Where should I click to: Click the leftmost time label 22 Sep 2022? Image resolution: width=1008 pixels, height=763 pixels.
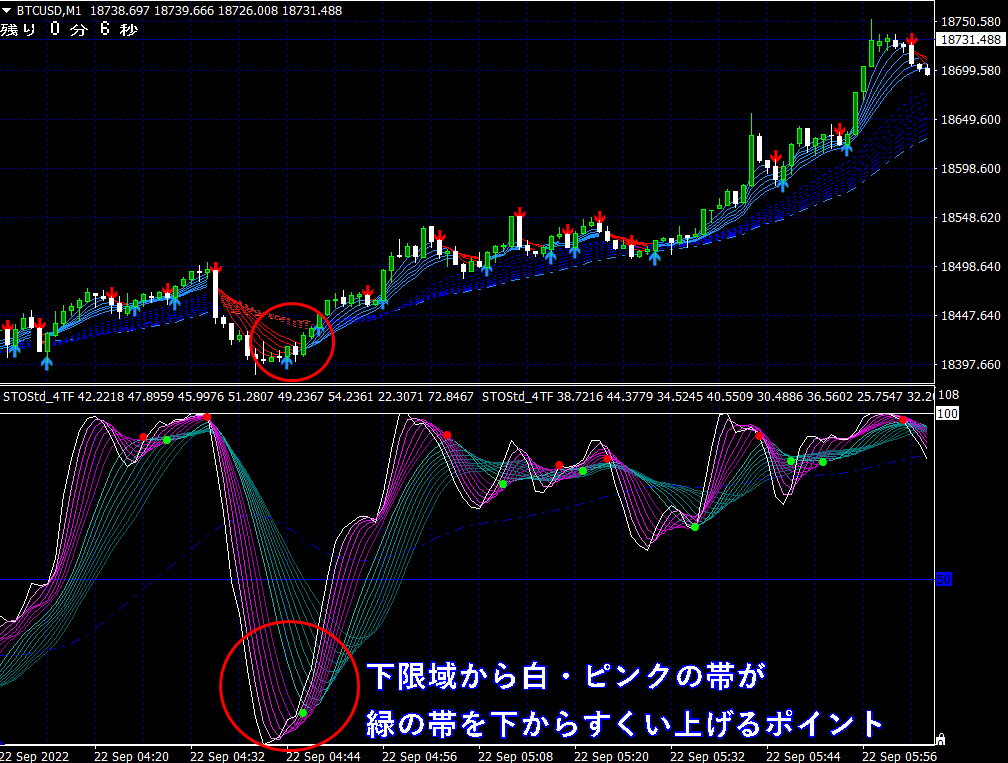tap(35, 756)
